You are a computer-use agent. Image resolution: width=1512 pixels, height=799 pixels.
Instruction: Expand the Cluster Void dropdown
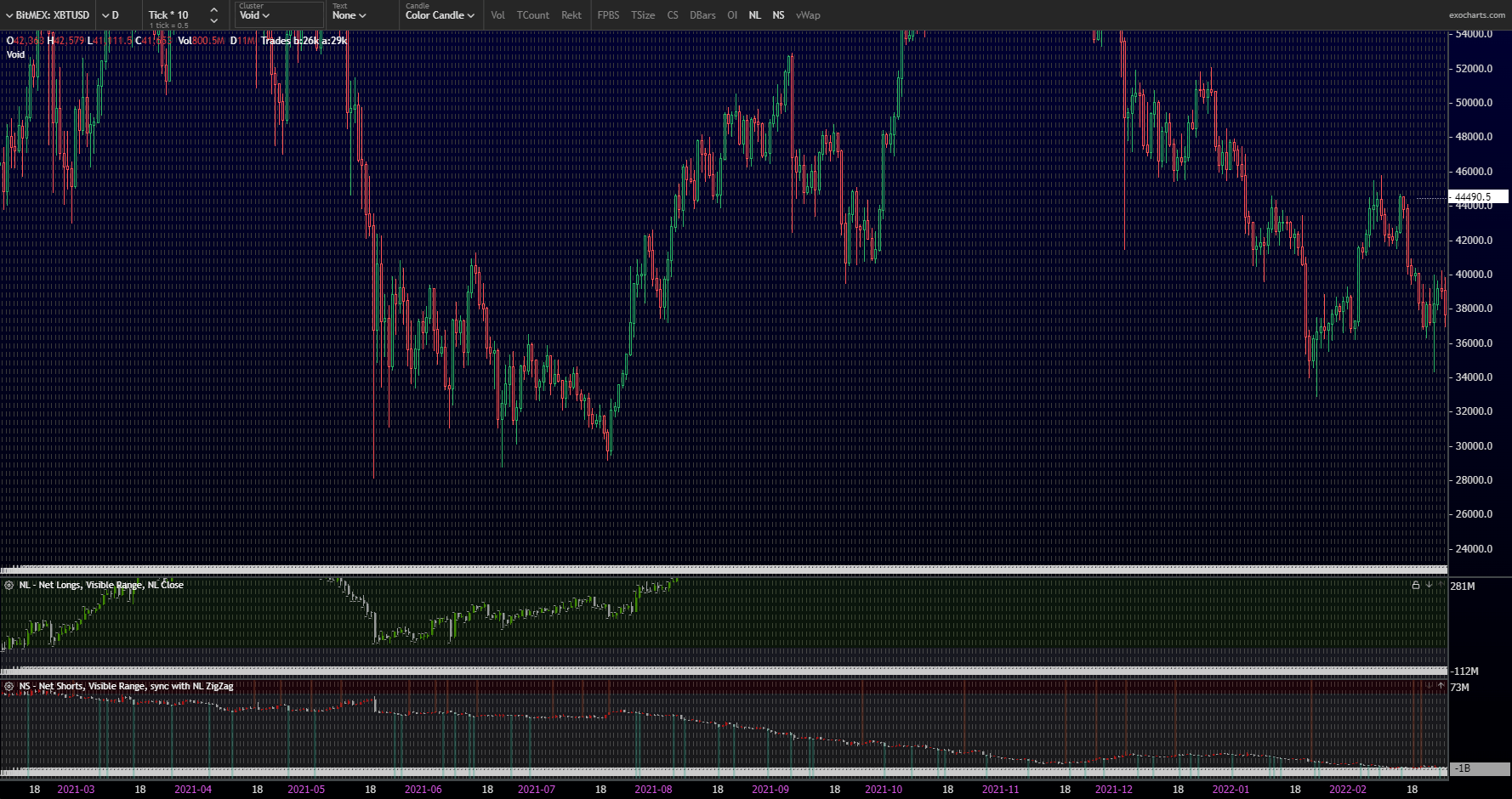254,15
